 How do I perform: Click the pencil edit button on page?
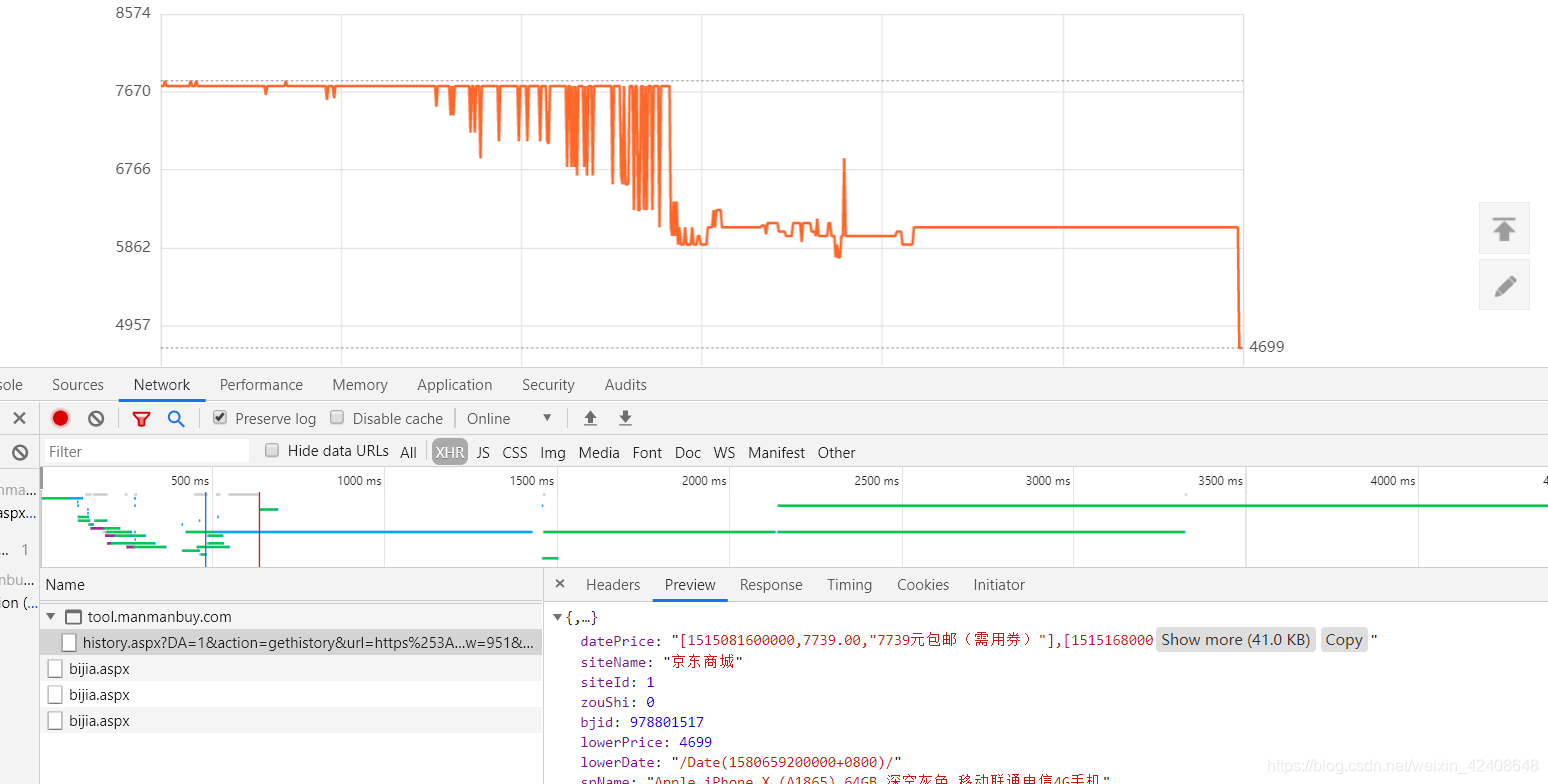(x=1504, y=284)
